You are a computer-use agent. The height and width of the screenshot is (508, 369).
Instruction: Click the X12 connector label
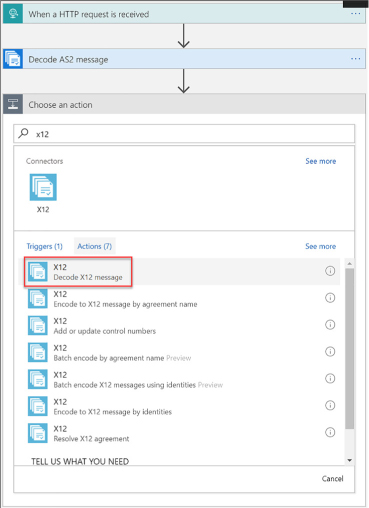click(x=43, y=209)
